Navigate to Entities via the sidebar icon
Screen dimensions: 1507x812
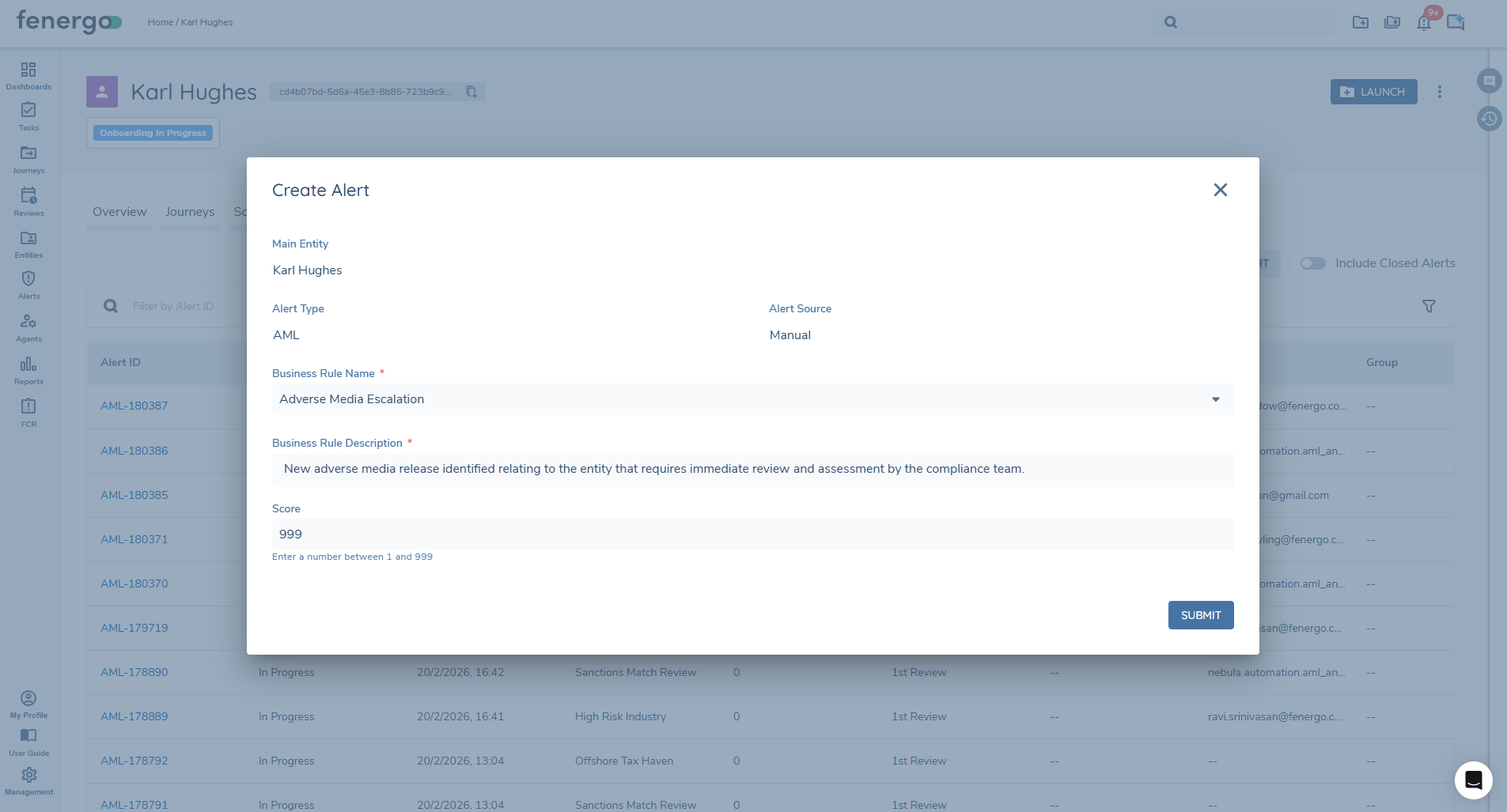click(28, 243)
